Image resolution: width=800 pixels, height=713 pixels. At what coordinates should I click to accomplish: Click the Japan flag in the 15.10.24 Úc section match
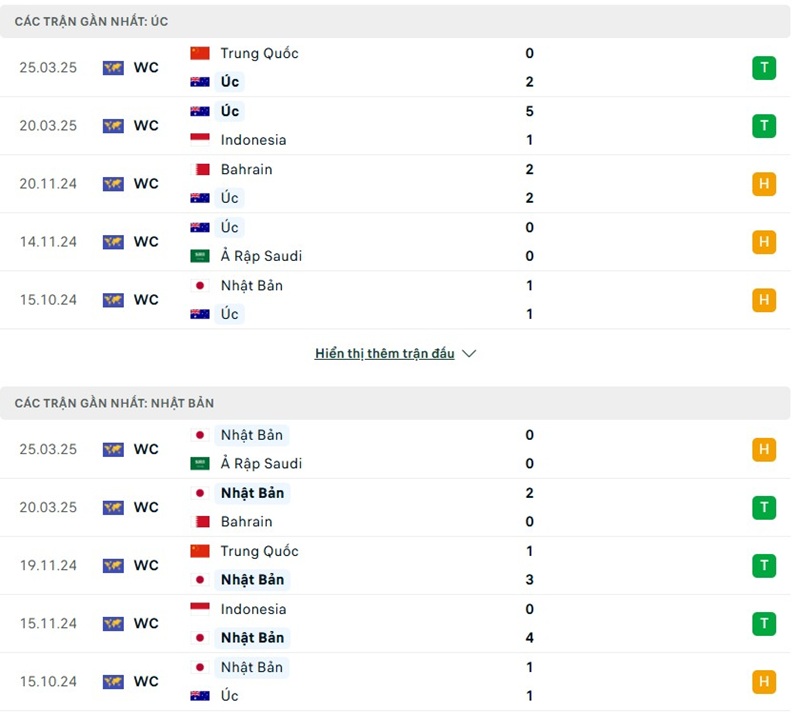click(200, 285)
